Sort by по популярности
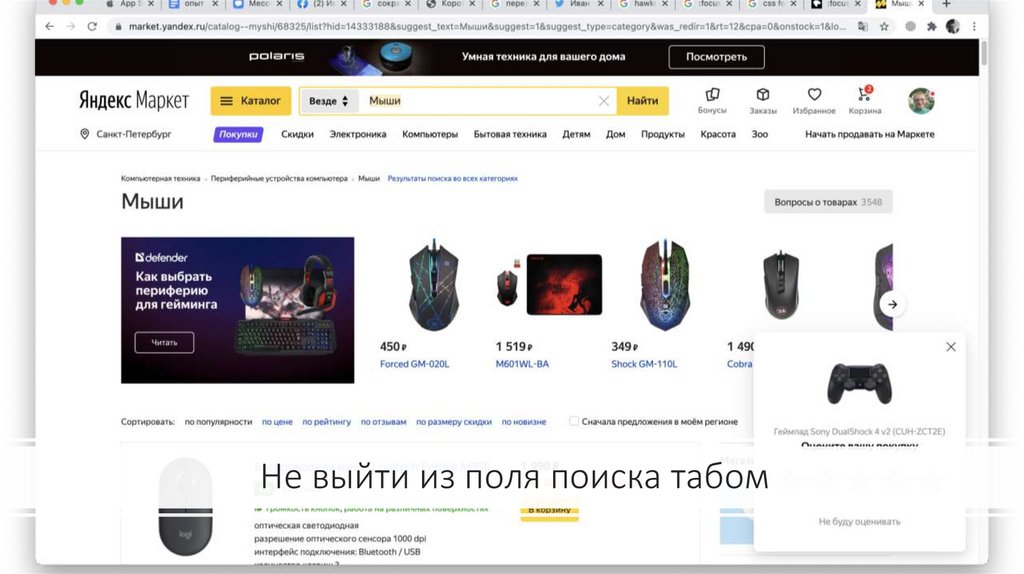 click(218, 422)
